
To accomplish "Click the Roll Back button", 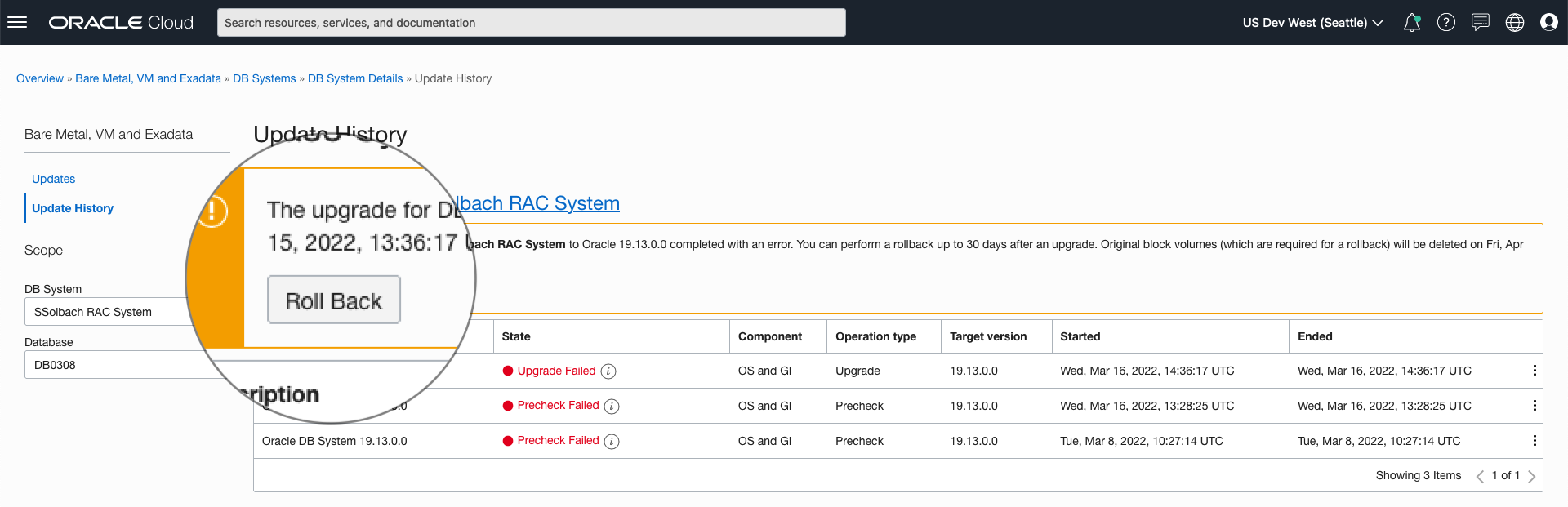I will tap(333, 300).
